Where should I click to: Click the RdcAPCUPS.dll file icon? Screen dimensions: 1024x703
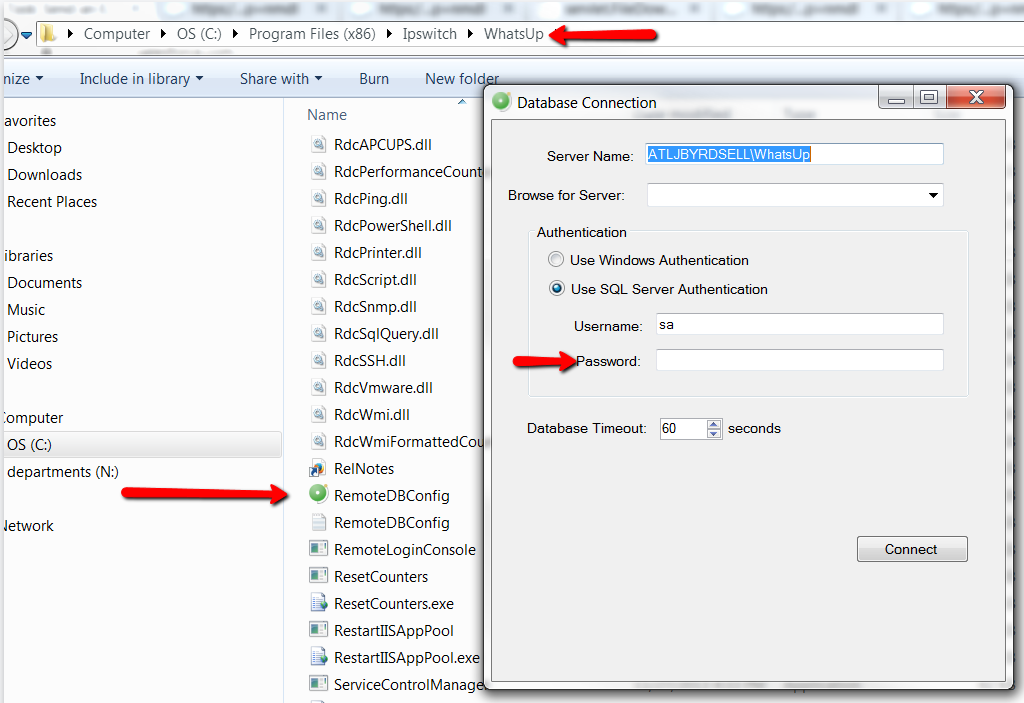click(x=318, y=144)
